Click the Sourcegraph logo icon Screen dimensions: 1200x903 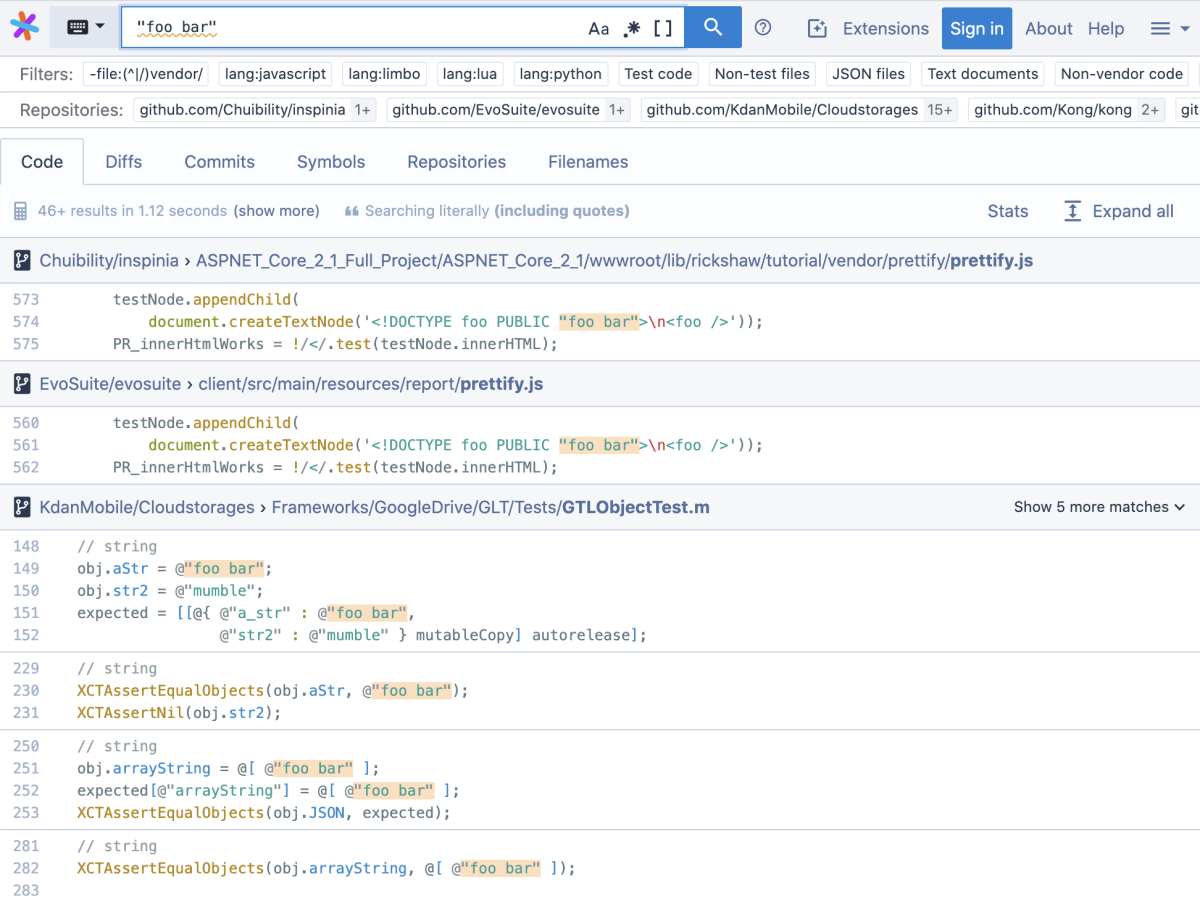tap(25, 27)
